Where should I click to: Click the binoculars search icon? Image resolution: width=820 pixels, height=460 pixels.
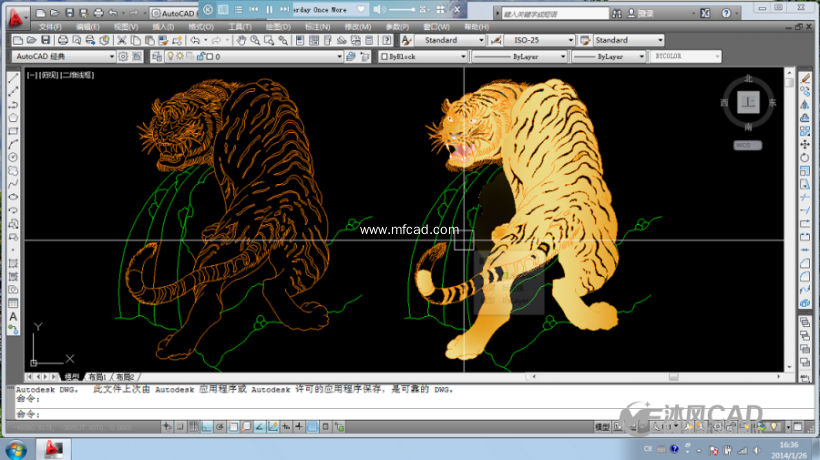[617, 14]
